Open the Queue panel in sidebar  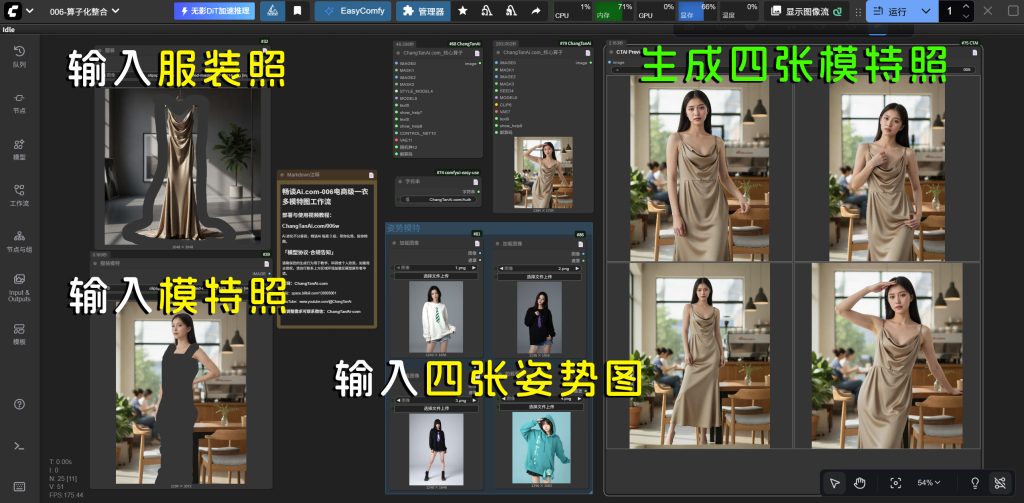pos(19,57)
